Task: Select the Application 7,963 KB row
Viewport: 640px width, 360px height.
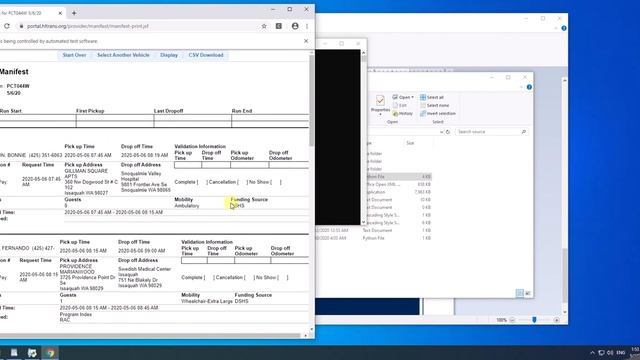Action: pyautogui.click(x=399, y=192)
